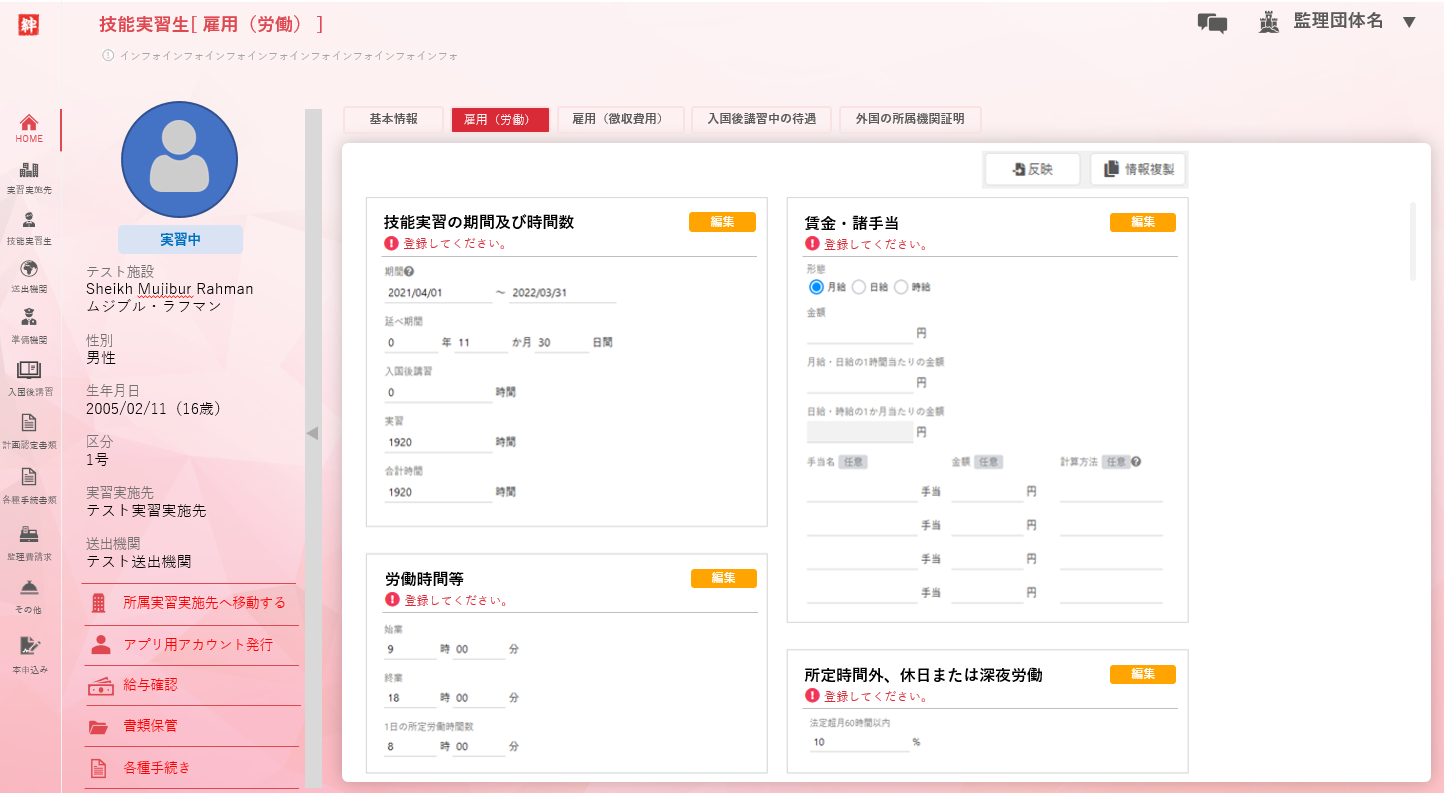Click the 実習 hours input field

(x=438, y=442)
